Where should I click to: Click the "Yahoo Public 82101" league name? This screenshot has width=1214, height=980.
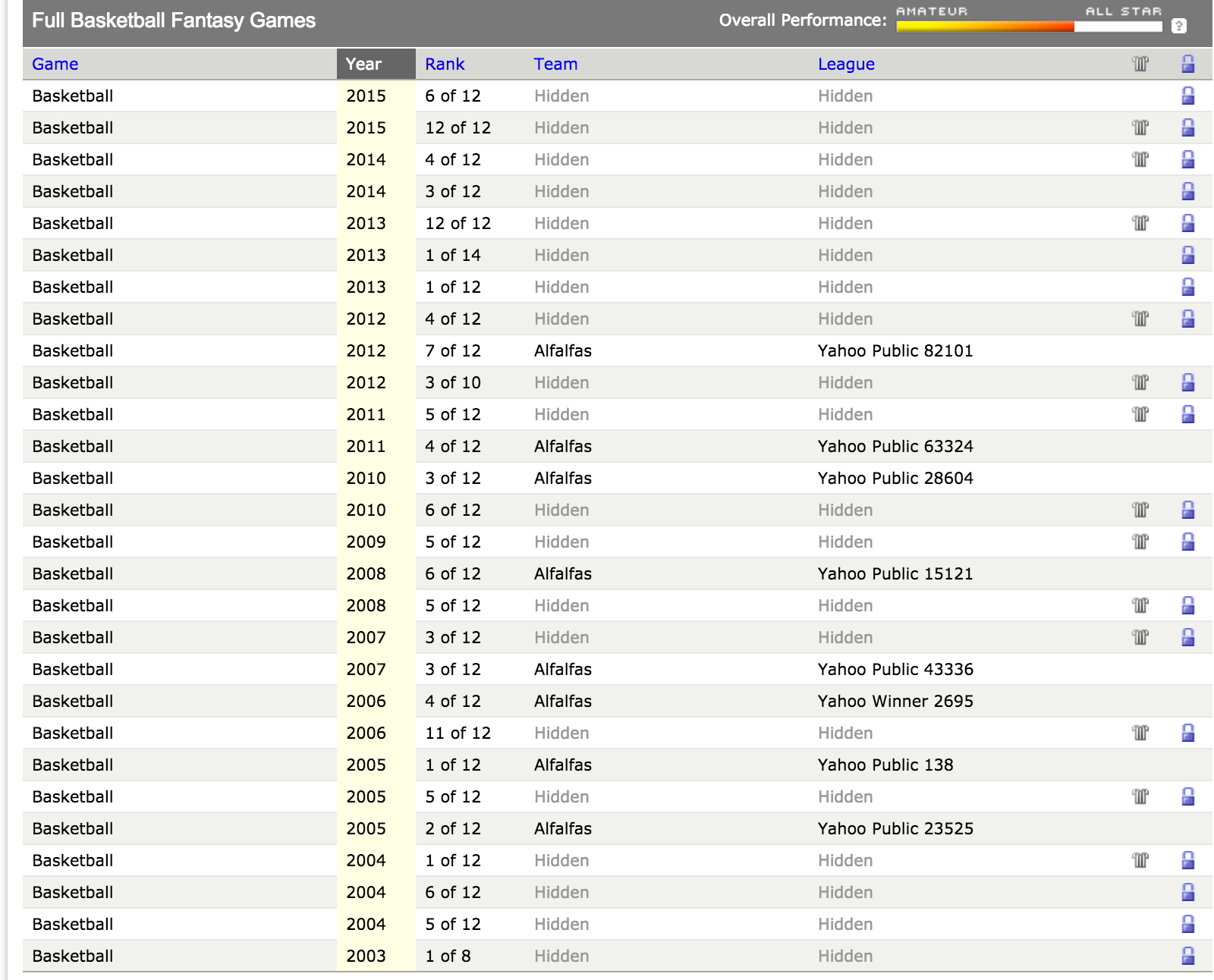tap(895, 350)
